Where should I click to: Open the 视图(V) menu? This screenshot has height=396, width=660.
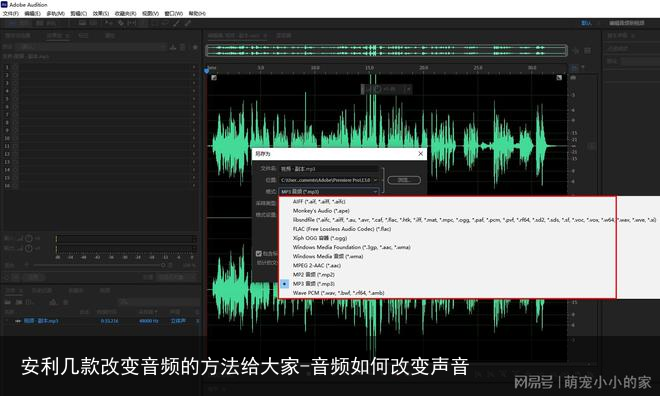(151, 13)
